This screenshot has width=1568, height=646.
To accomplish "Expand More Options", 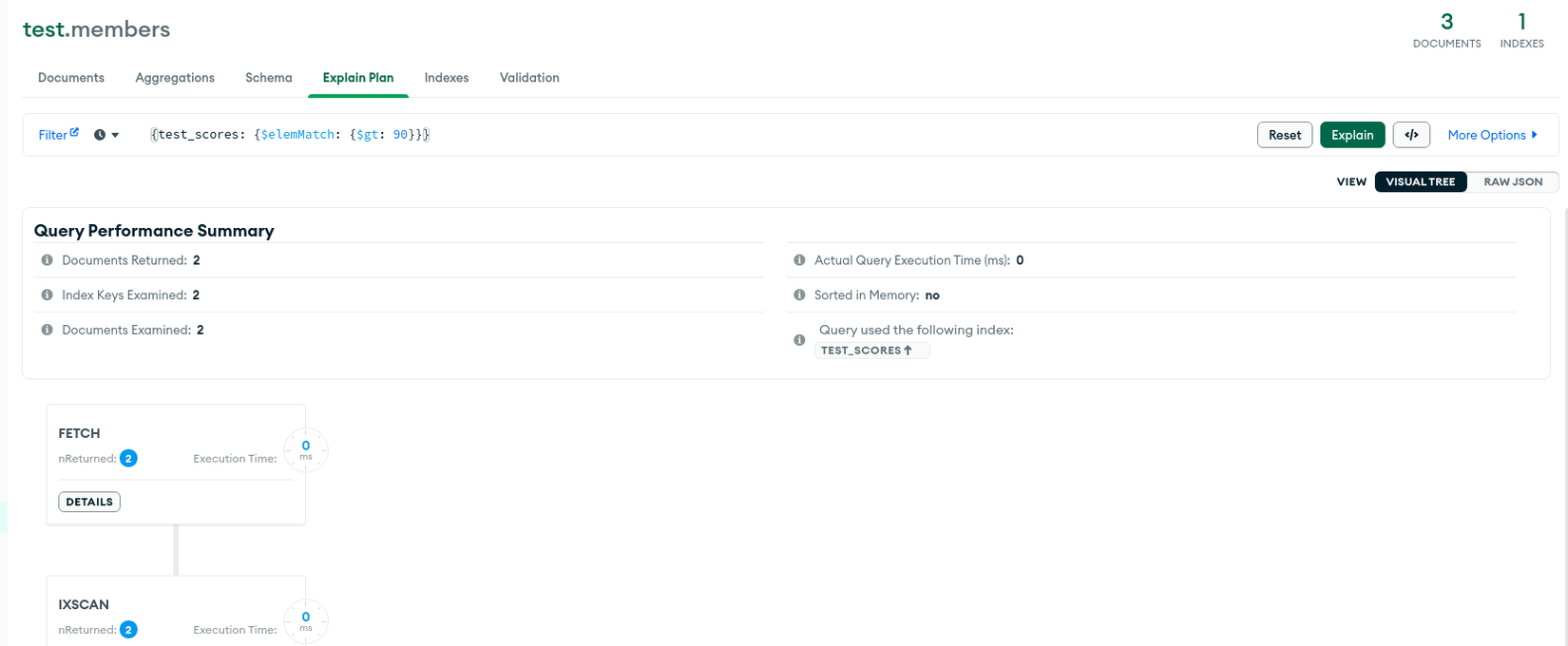I will [x=1492, y=135].
